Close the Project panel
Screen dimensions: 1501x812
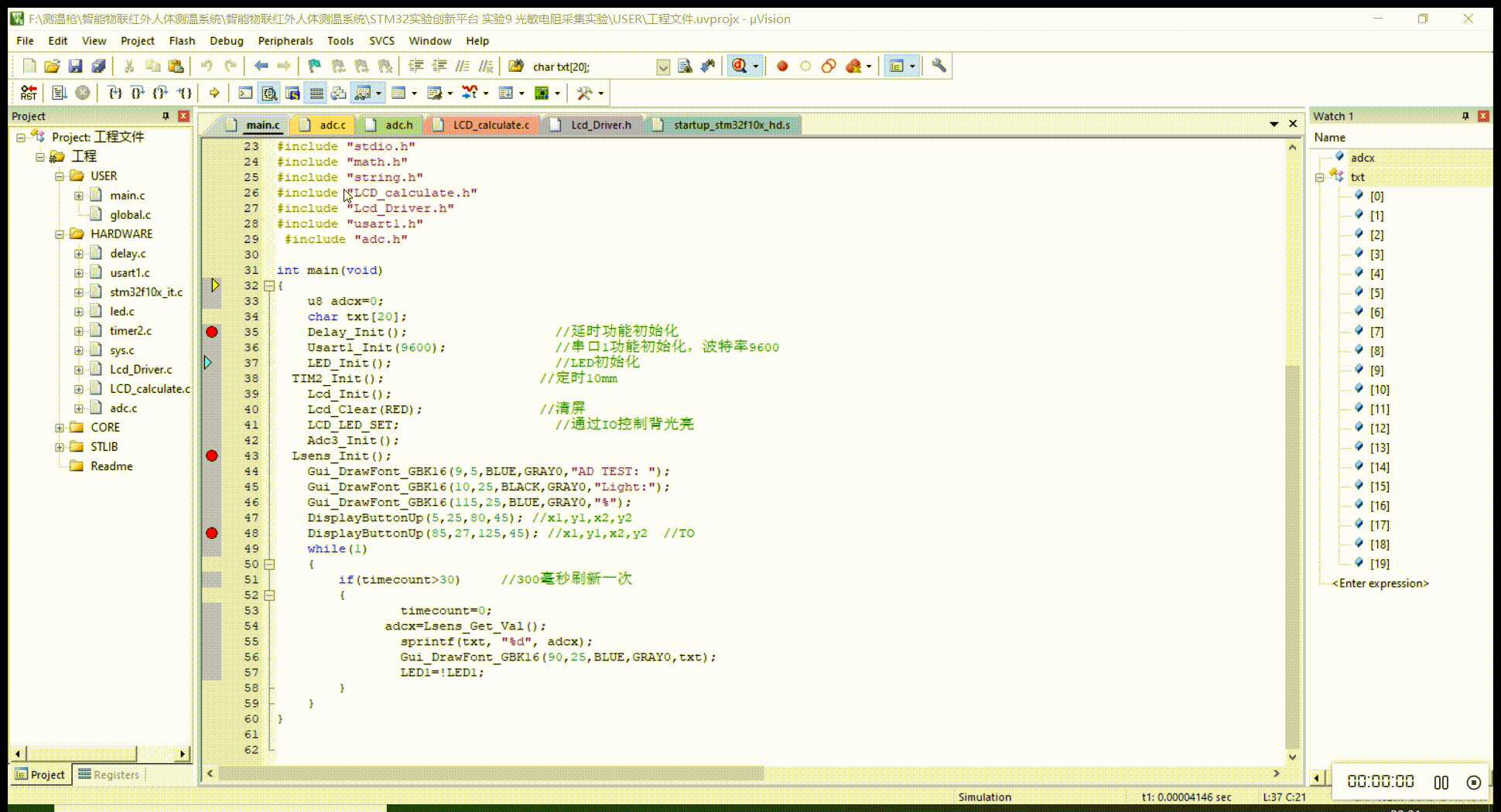tap(183, 116)
